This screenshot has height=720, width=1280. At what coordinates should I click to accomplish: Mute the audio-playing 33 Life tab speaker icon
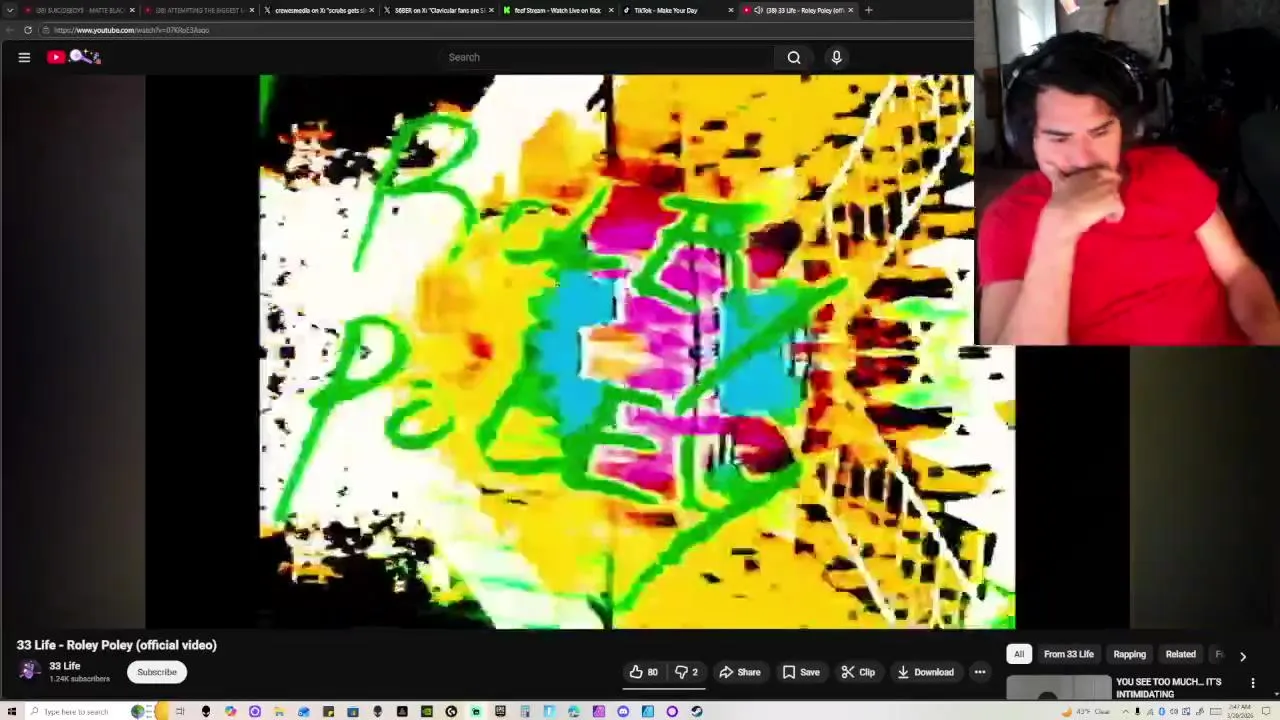(x=757, y=10)
